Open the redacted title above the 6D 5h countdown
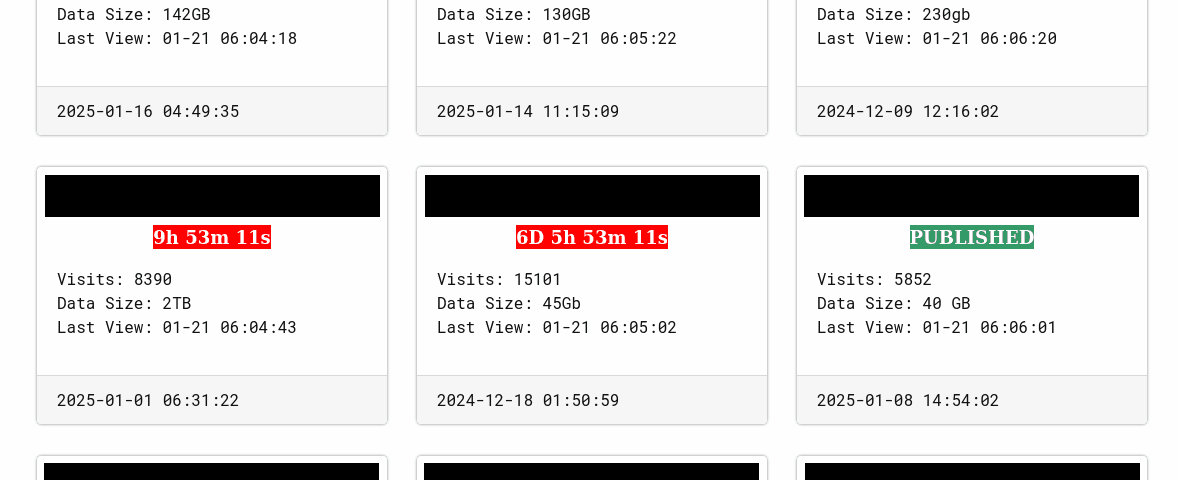 [x=592, y=196]
